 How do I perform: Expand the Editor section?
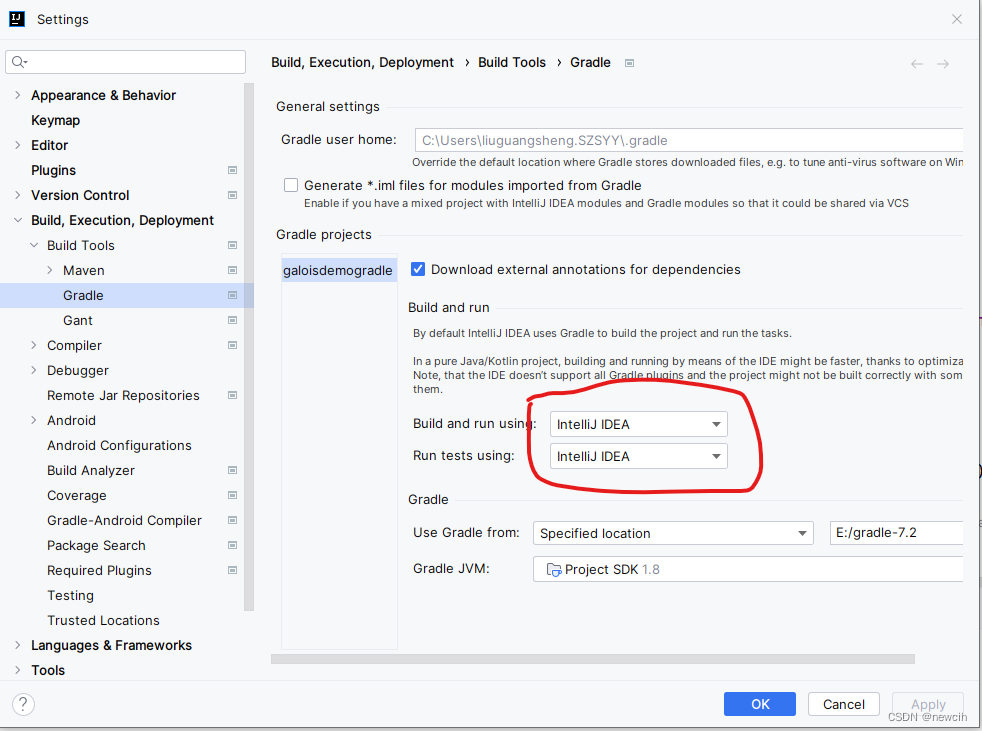coord(18,145)
